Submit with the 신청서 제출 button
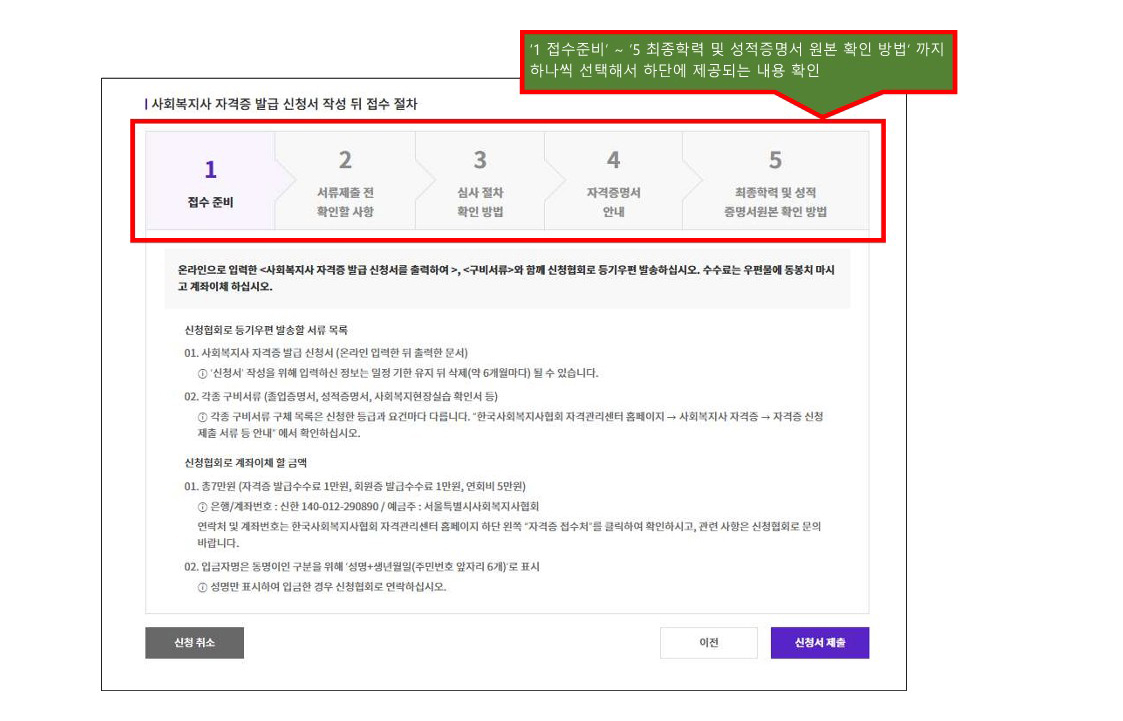The width and height of the screenshot is (1123, 721). pyautogui.click(x=820, y=643)
